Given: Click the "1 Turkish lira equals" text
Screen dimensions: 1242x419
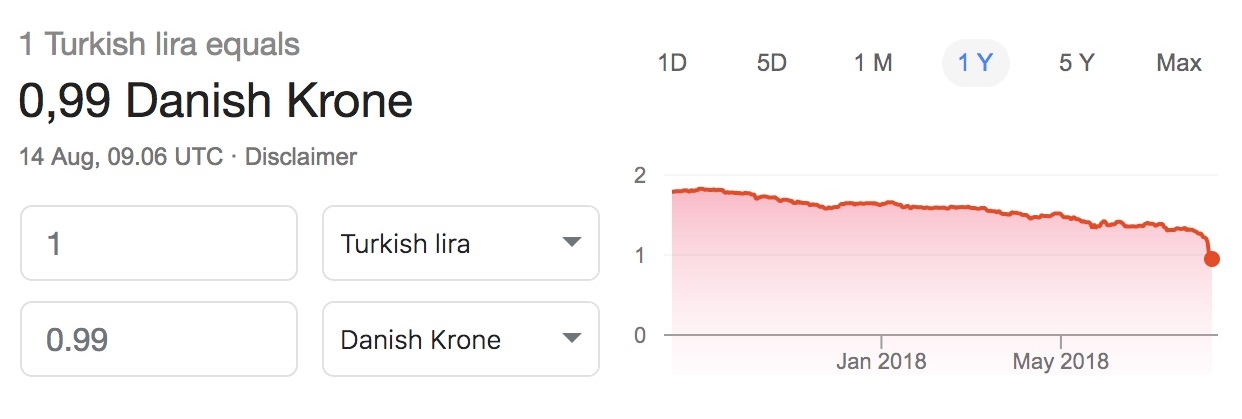Looking at the screenshot, I should point(160,45).
